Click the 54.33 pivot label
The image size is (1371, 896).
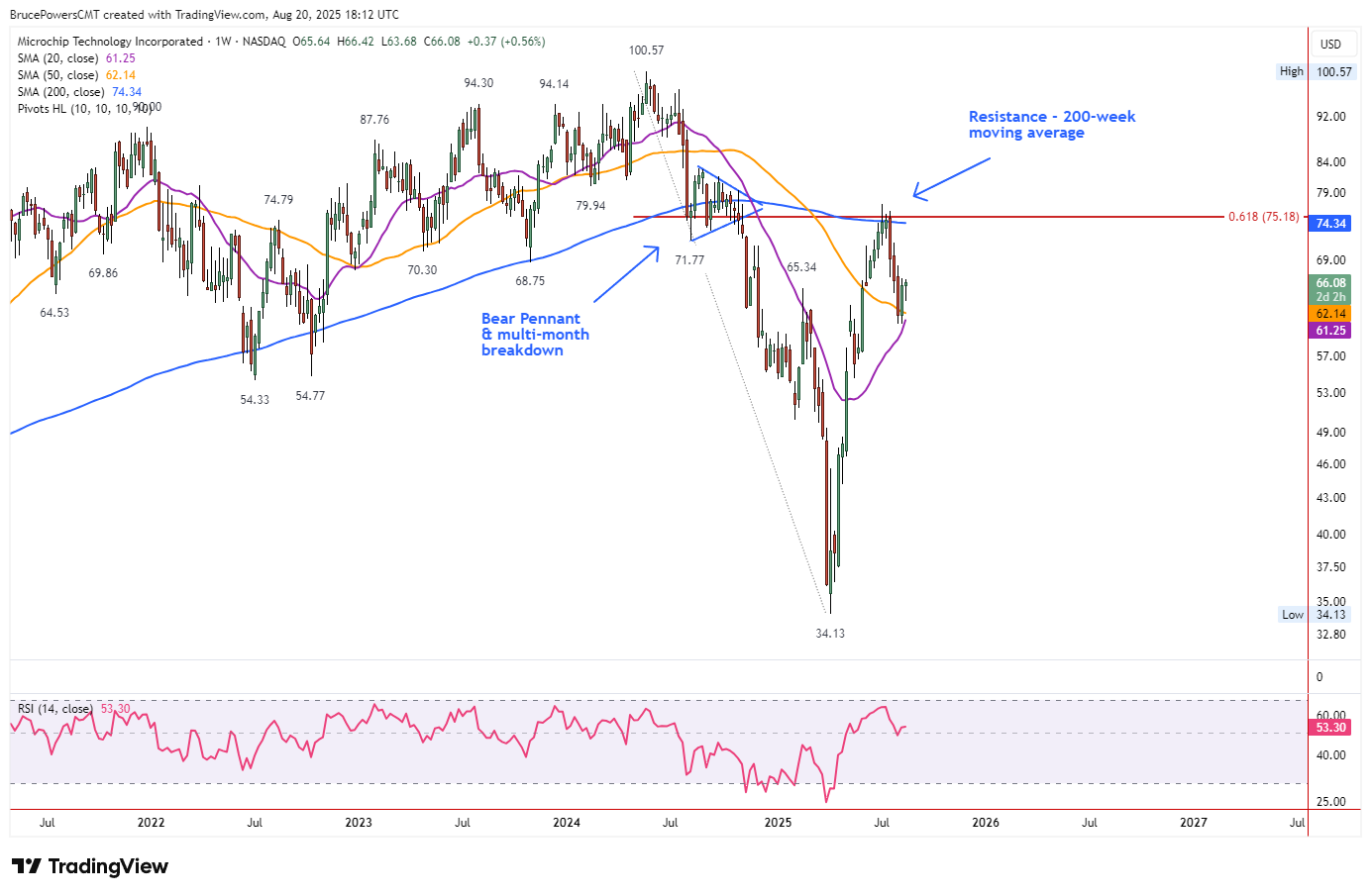[255, 400]
